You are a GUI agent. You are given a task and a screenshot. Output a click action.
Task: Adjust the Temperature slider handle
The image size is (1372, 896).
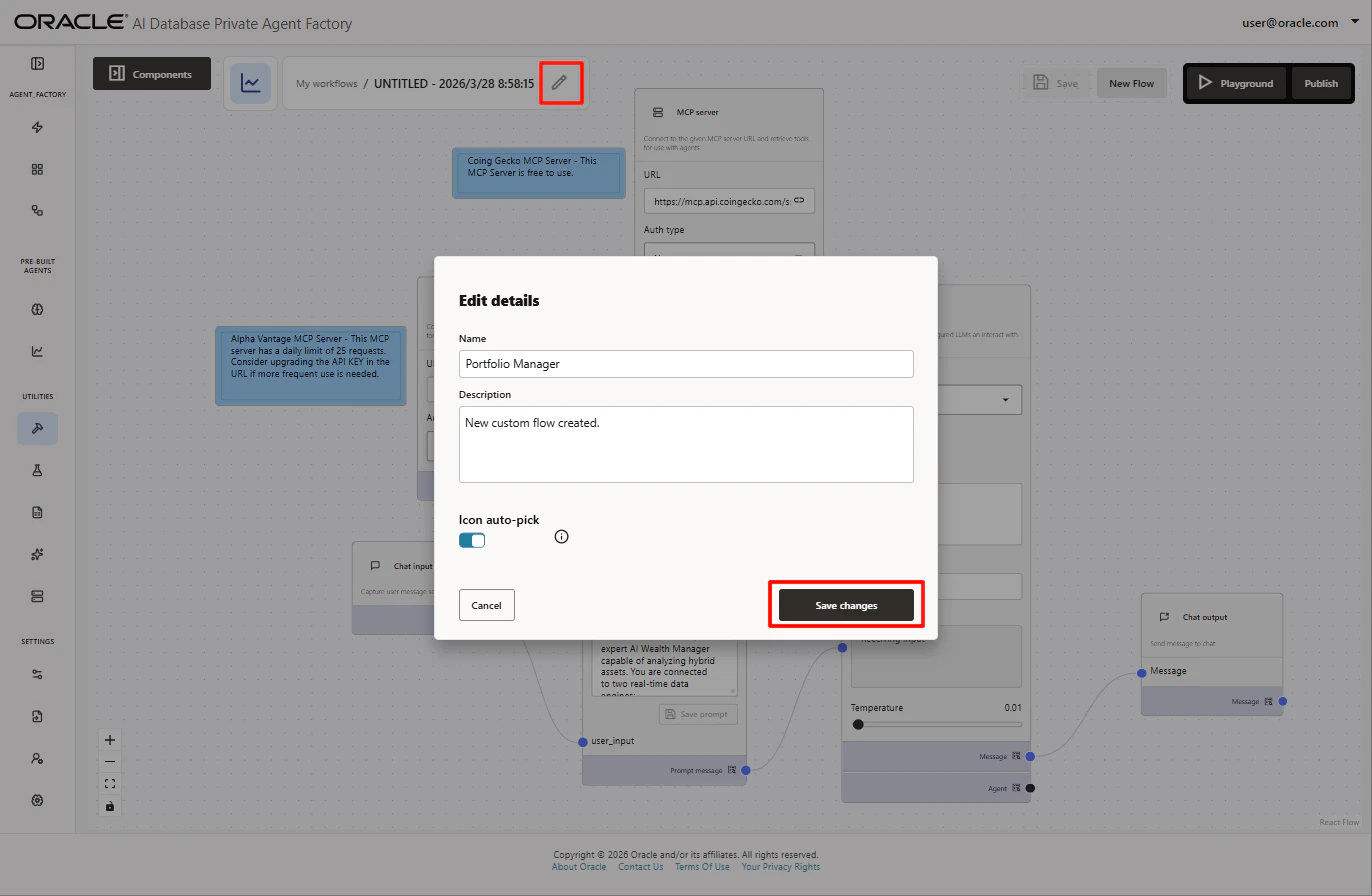(858, 724)
